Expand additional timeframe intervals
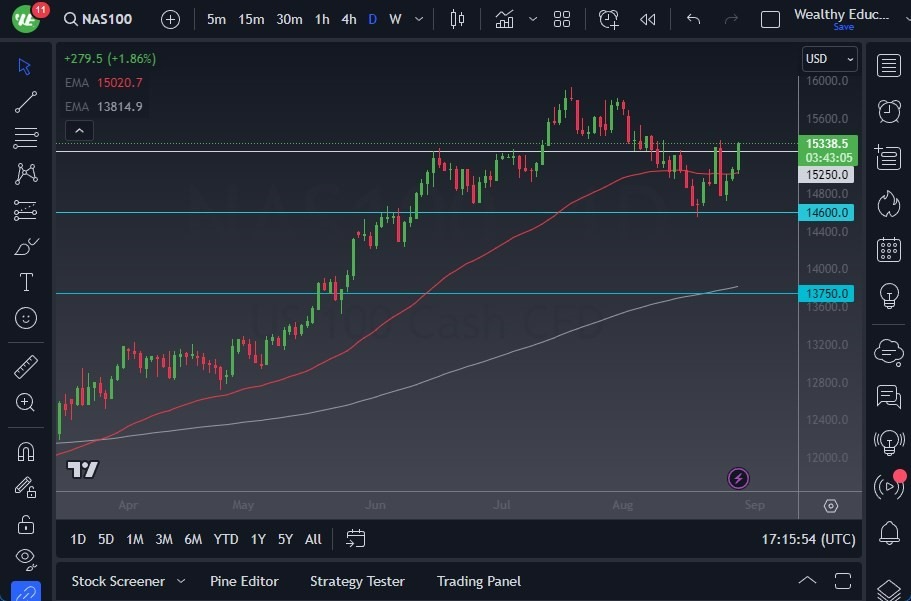Image resolution: width=911 pixels, height=601 pixels. pos(418,19)
